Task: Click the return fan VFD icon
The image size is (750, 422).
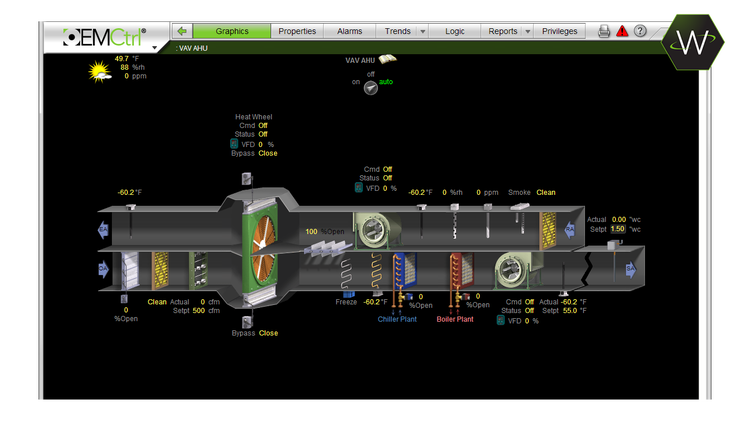Action: [x=359, y=188]
